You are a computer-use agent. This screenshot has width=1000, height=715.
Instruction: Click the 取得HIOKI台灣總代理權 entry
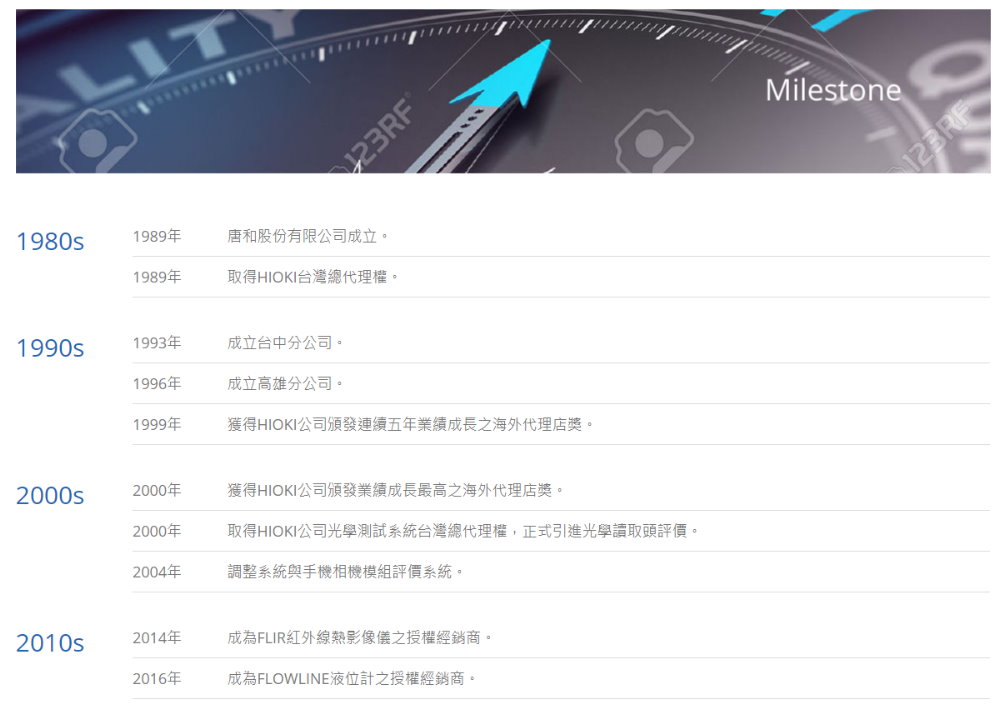(313, 277)
